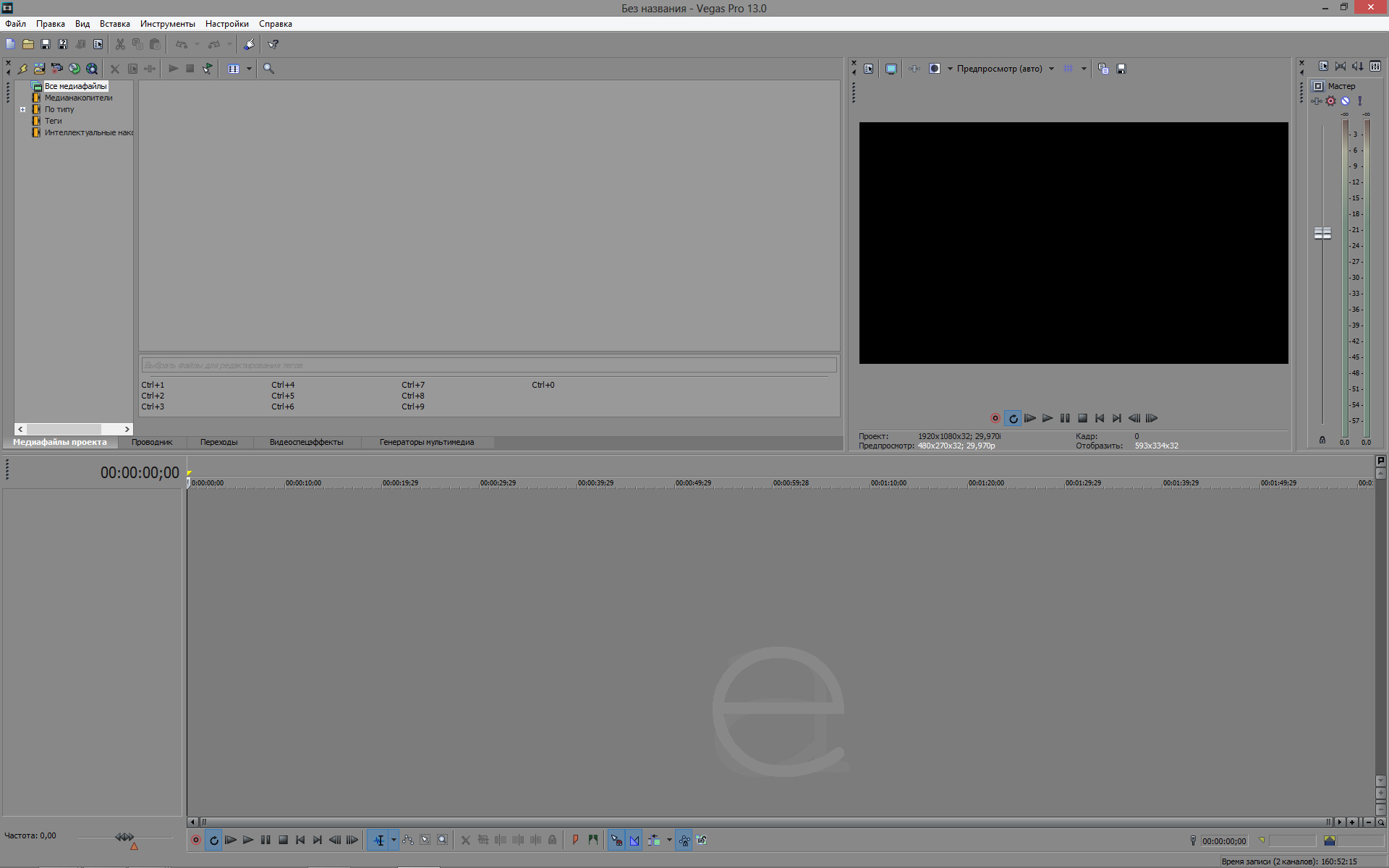
Task: Open the Redo history dropdown arrow
Action: tap(229, 44)
